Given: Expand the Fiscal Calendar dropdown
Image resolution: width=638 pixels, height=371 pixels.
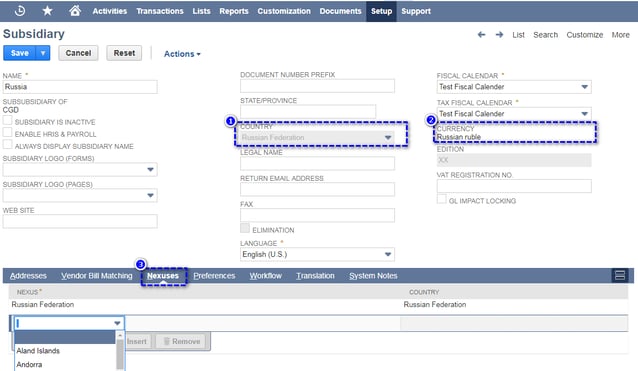Looking at the screenshot, I should 584,87.
